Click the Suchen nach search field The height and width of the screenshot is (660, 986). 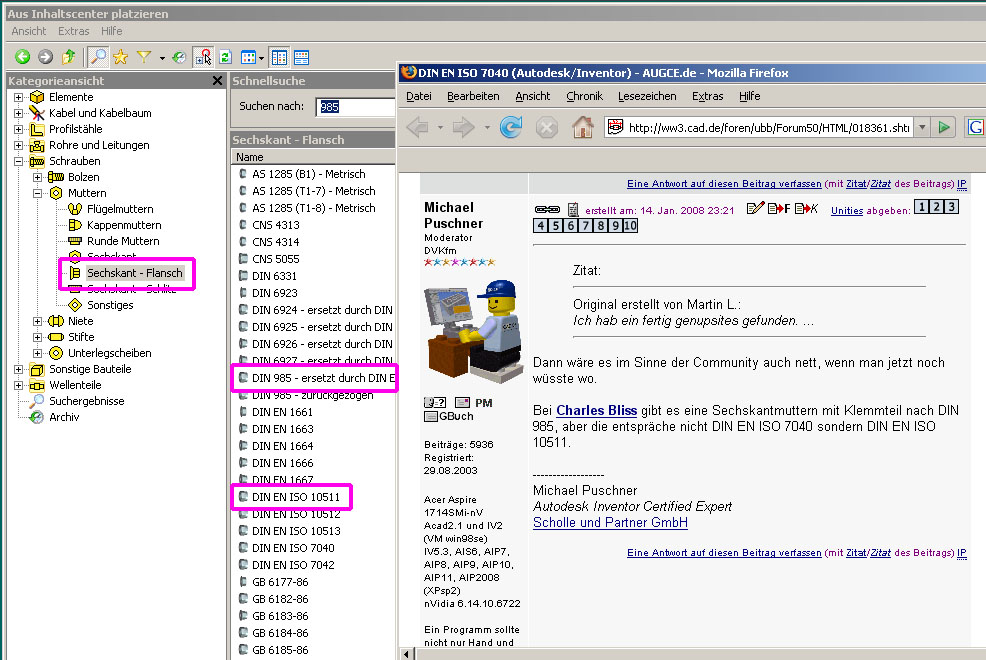[x=355, y=107]
